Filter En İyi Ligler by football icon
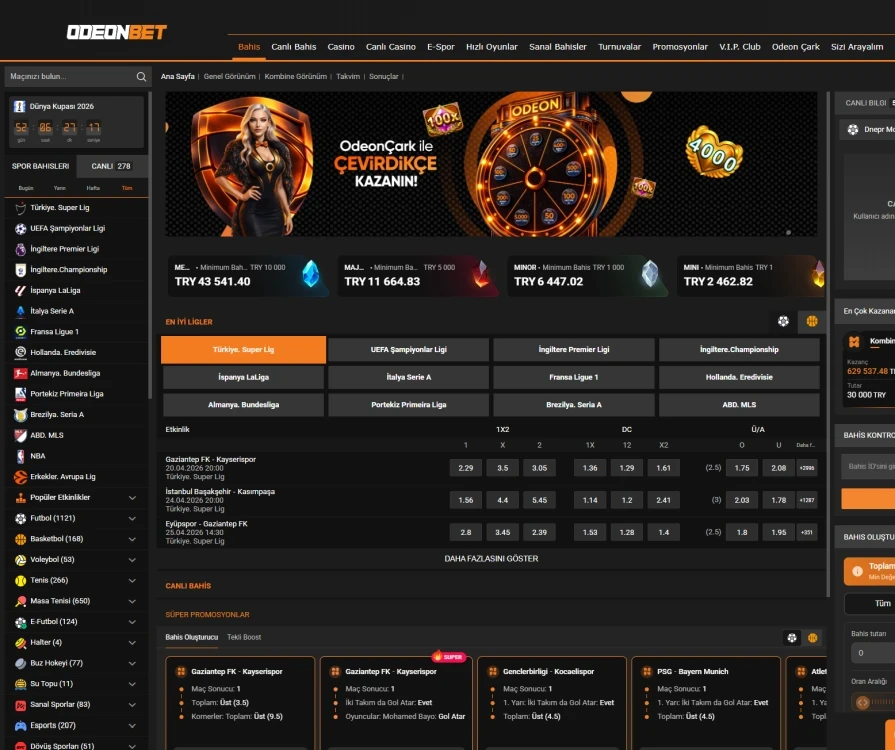895x750 pixels. 783,321
